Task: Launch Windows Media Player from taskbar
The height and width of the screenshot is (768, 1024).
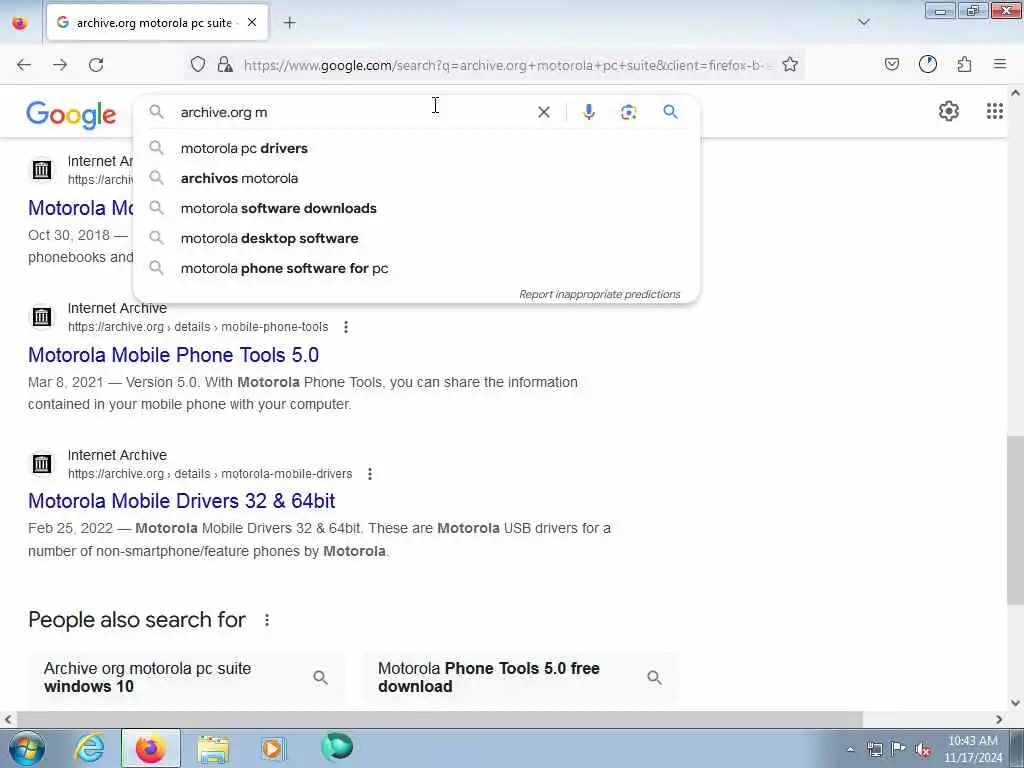Action: point(274,748)
